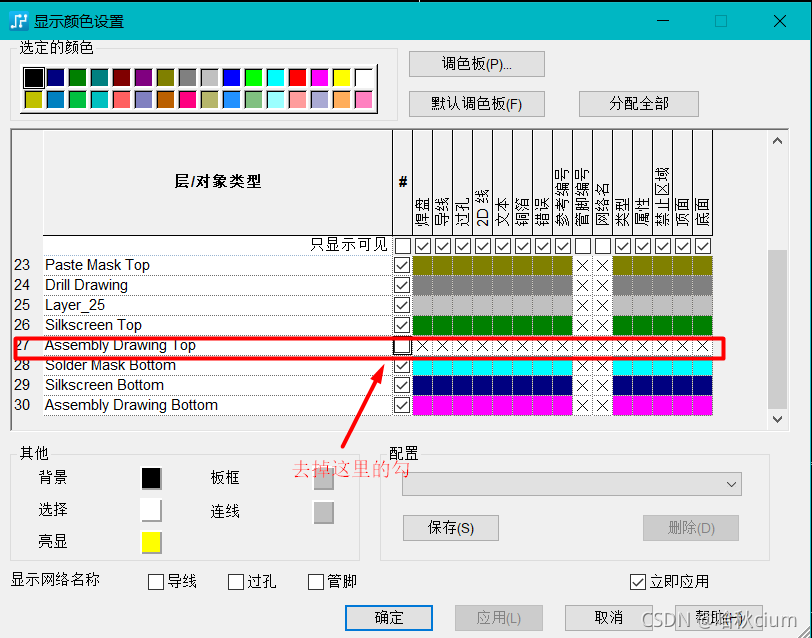Choose the bright green palette swatch

(x=253, y=78)
